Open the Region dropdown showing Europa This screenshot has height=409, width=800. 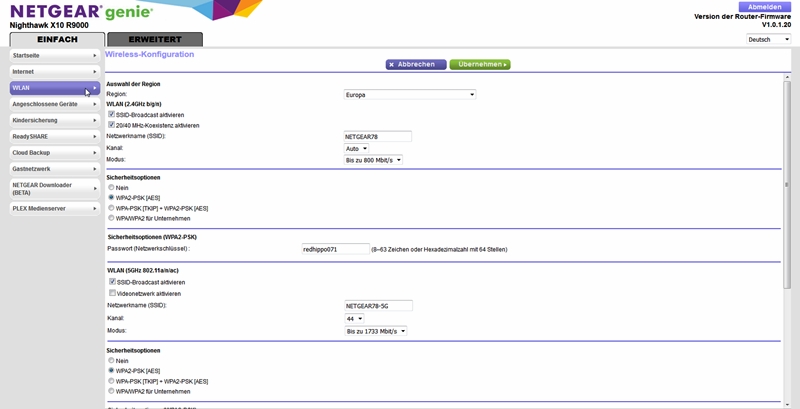(409, 94)
